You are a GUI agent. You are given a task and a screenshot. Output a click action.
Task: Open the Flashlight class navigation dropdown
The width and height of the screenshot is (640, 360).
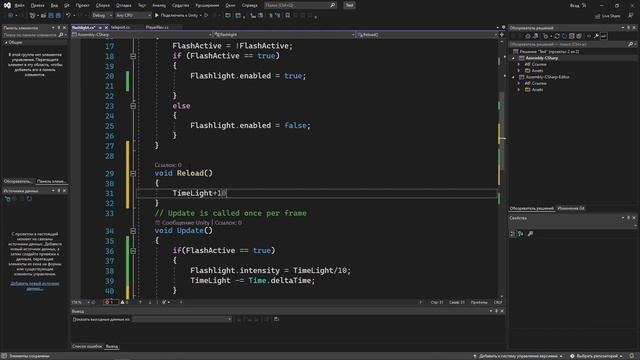click(284, 35)
